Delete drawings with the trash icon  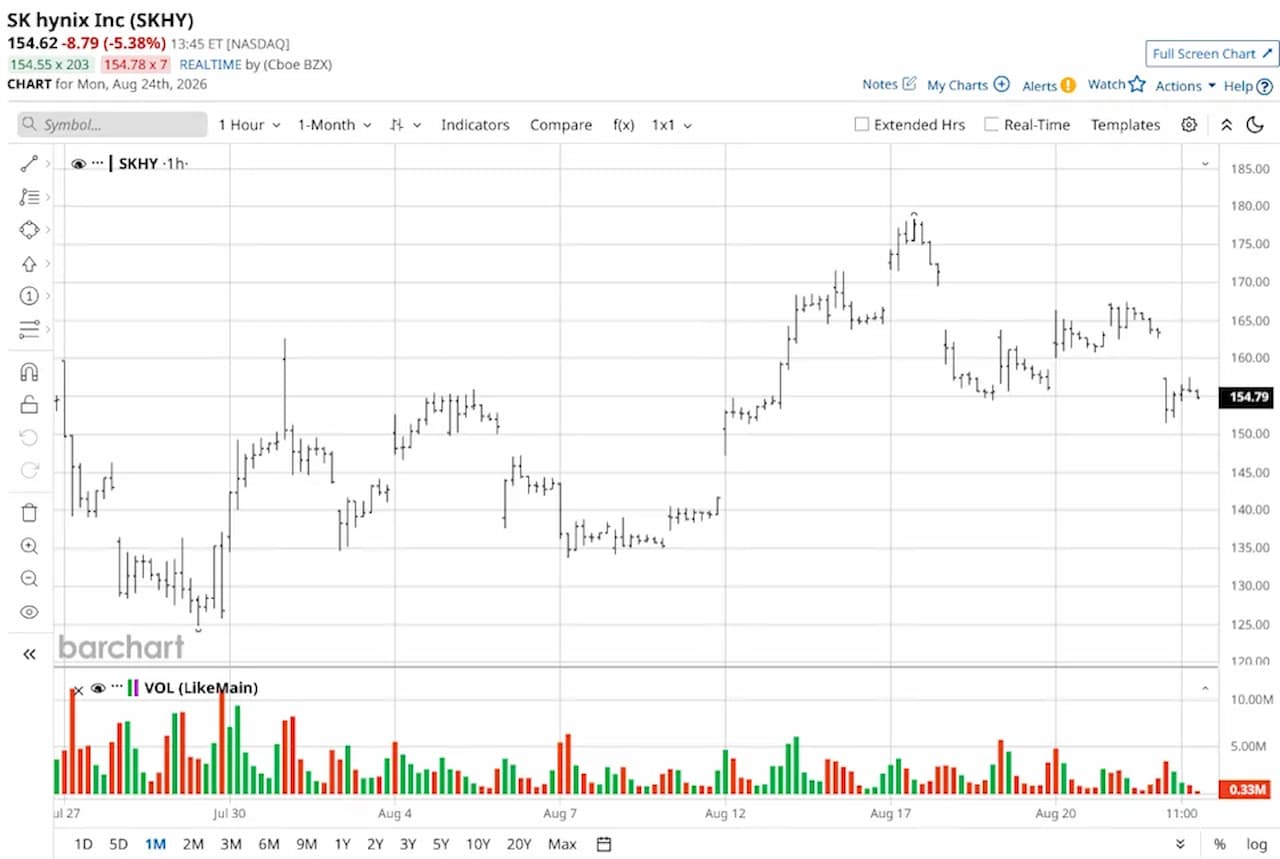point(29,513)
